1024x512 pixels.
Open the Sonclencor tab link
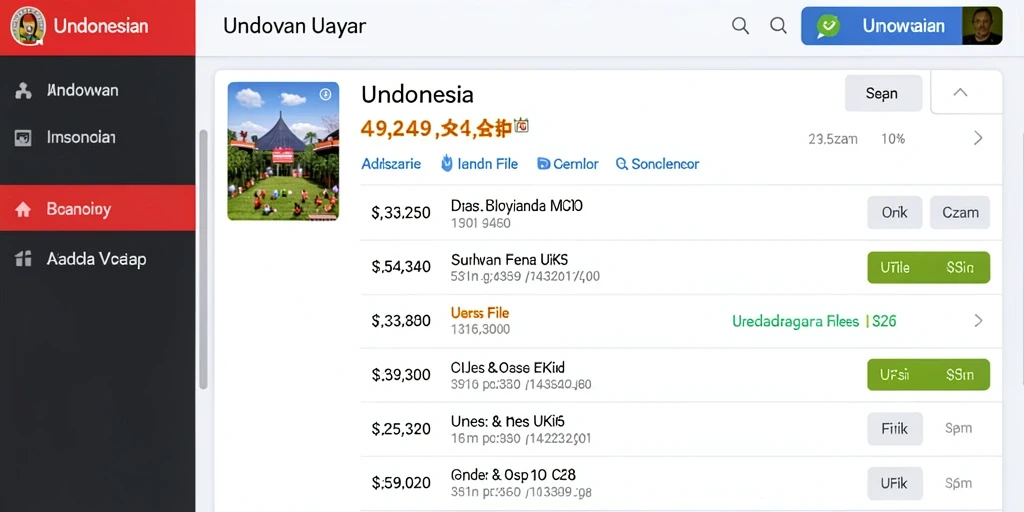coord(658,164)
